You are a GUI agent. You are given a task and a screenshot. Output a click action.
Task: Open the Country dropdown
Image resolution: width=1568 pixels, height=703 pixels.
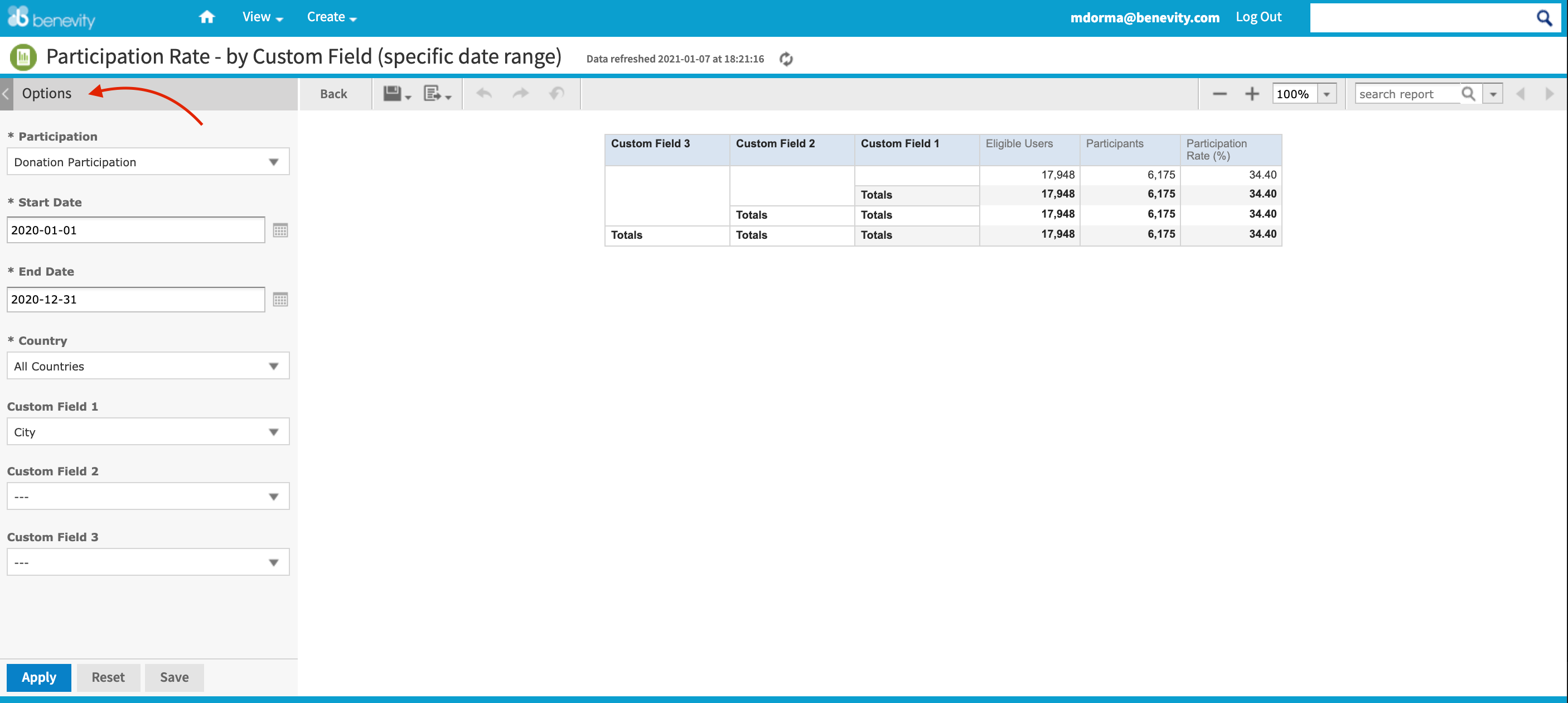pyautogui.click(x=148, y=366)
